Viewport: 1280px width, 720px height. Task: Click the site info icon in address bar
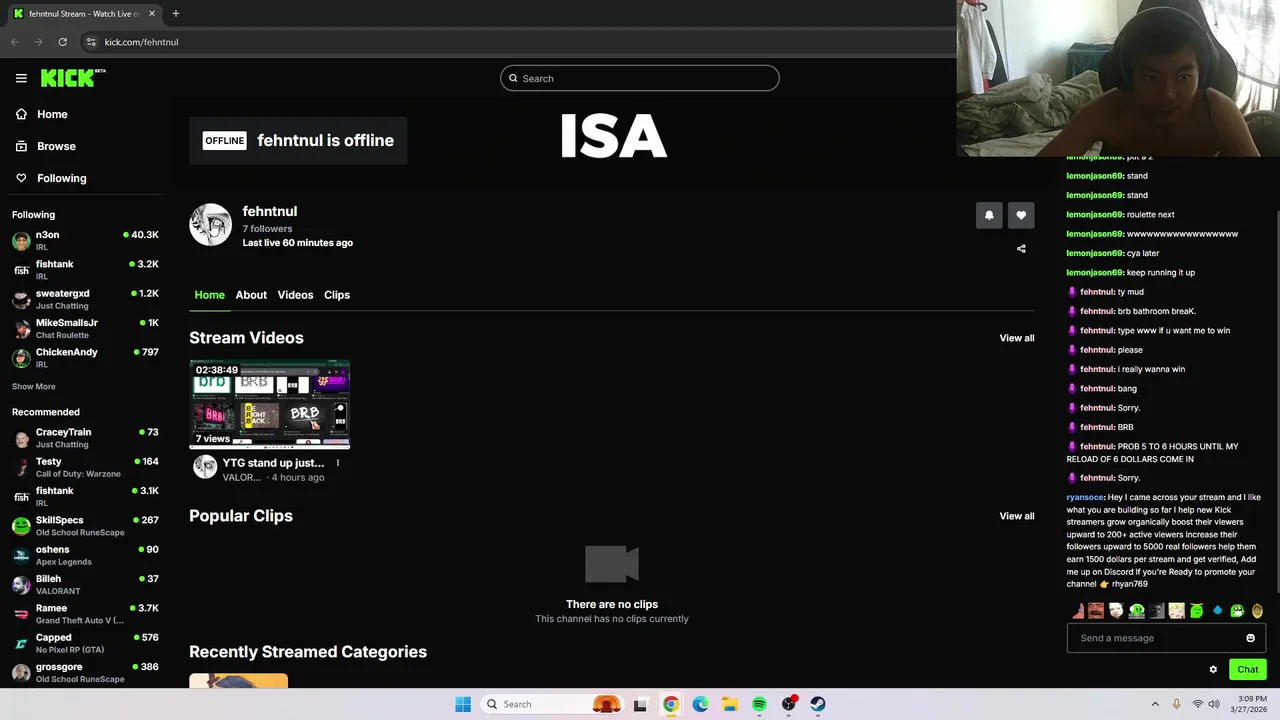[91, 42]
